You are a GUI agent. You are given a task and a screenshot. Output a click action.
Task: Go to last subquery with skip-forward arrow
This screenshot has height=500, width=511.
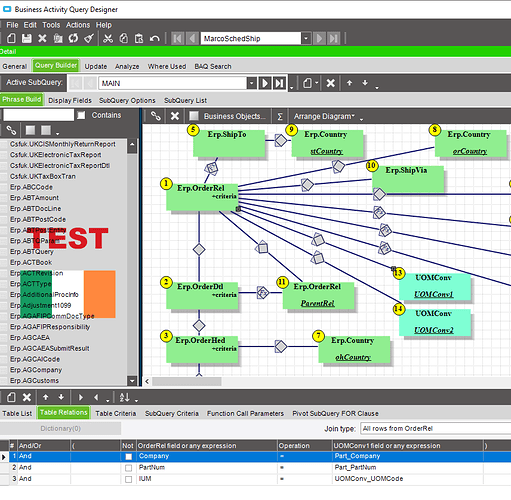tap(279, 83)
